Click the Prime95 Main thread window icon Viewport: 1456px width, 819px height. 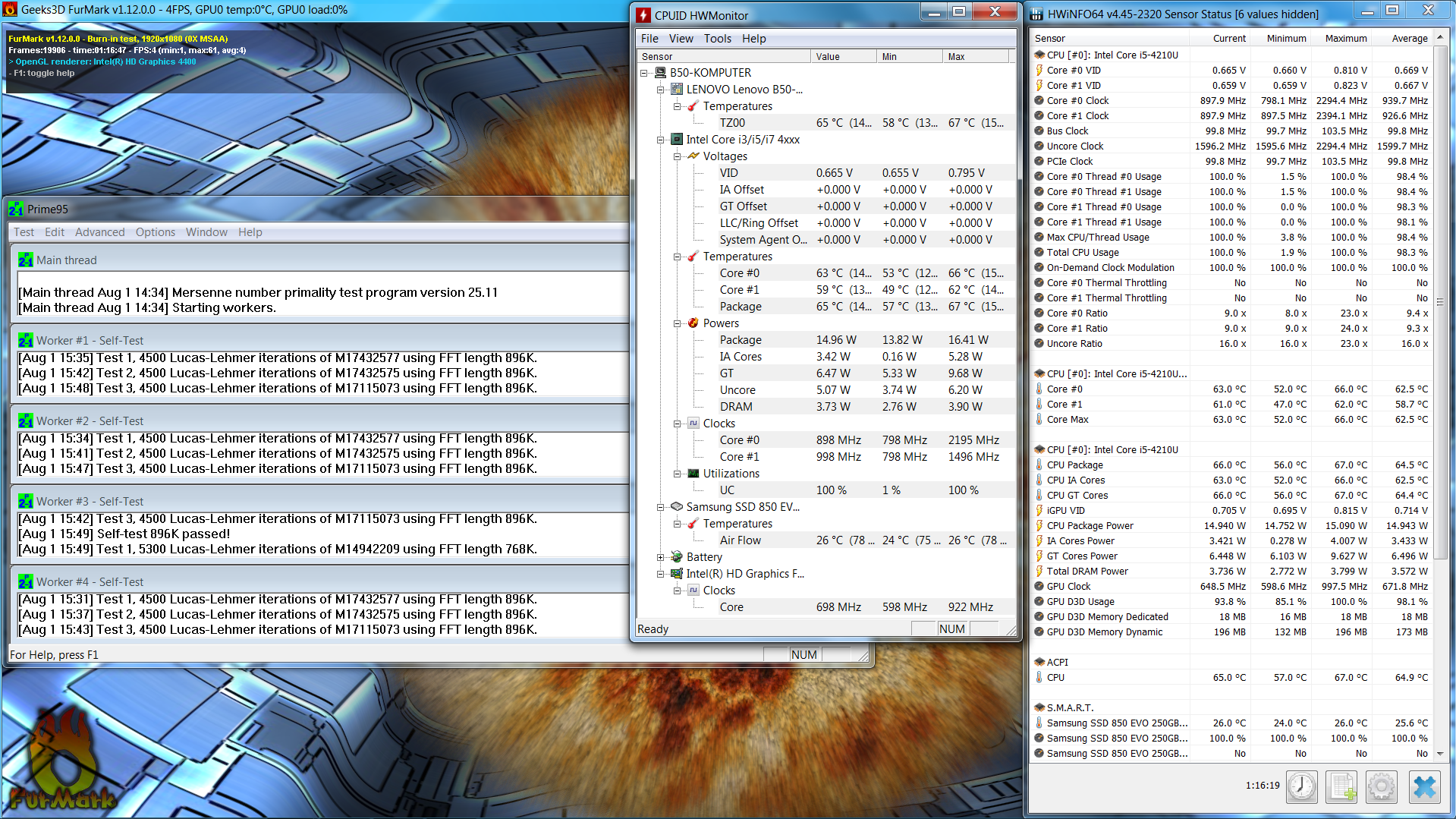26,260
